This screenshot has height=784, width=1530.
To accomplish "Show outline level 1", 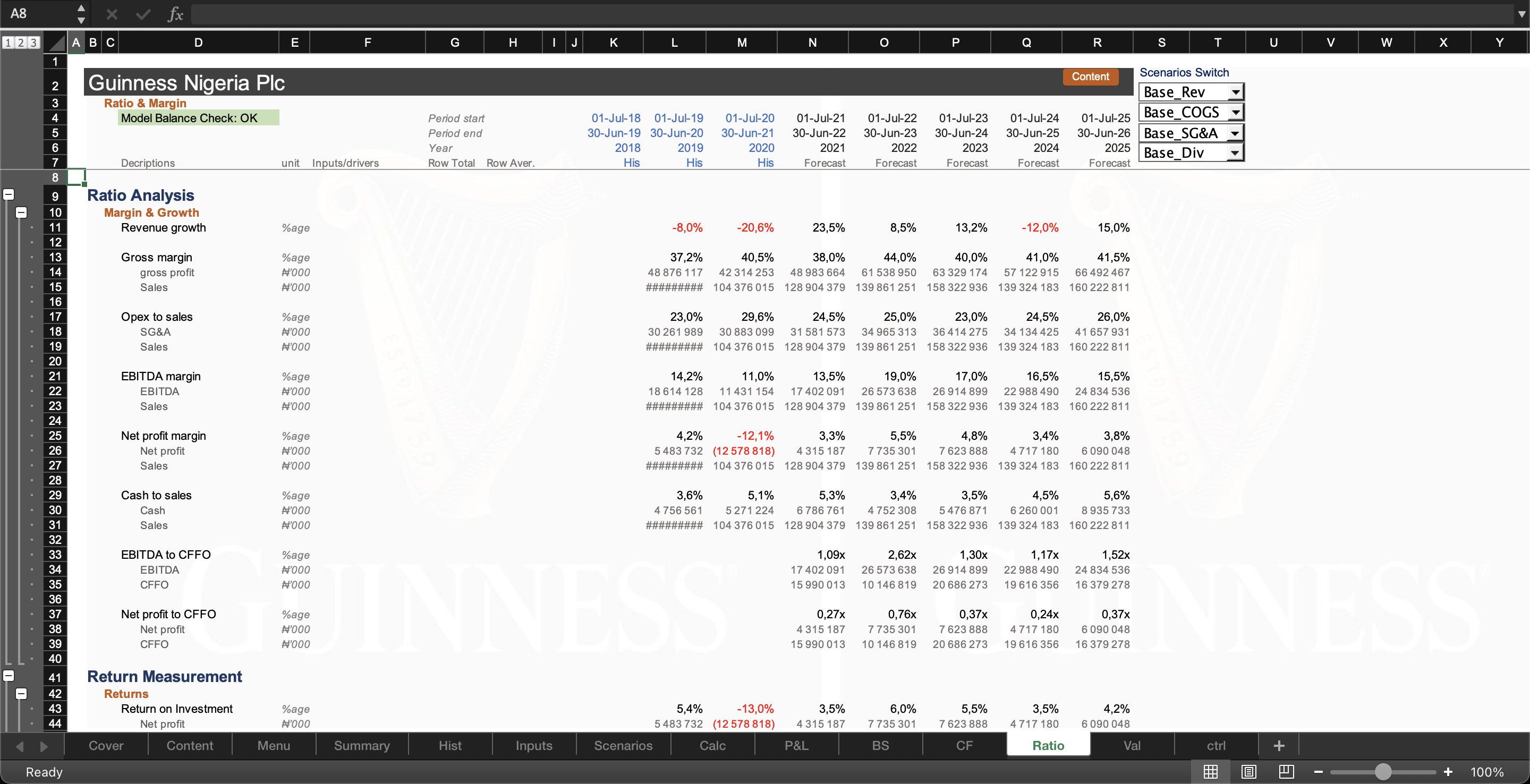I will [x=8, y=43].
